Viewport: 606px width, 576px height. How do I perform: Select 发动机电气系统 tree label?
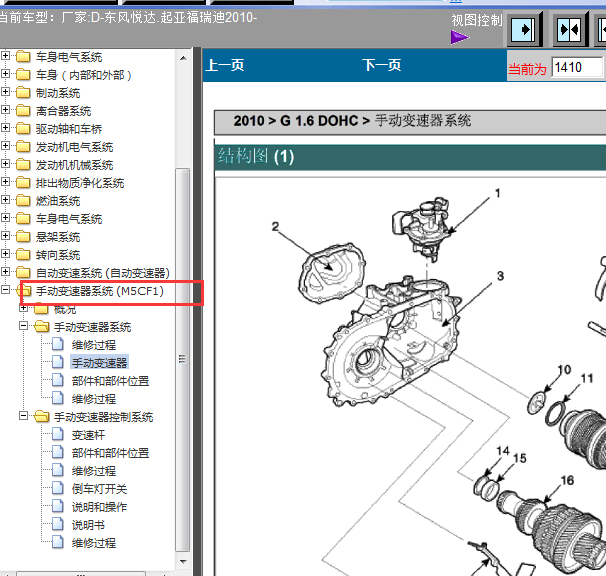click(x=74, y=147)
